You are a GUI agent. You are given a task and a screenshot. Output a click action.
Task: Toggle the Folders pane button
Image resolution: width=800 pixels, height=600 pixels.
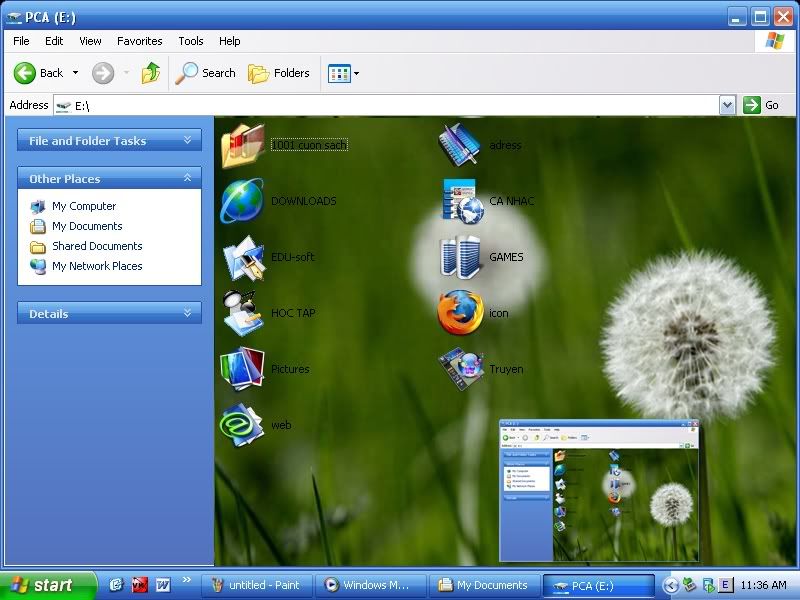tap(279, 73)
